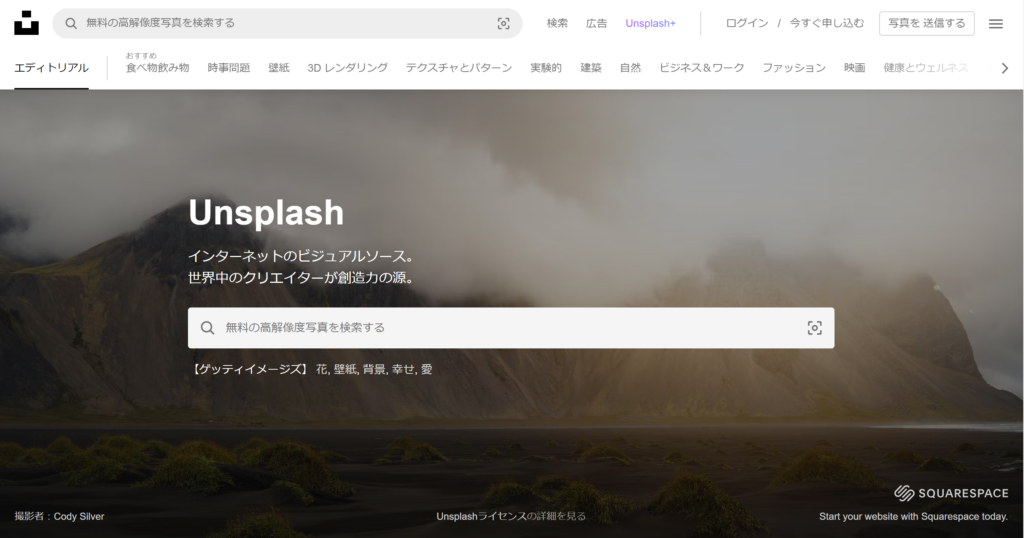Click the ゲッティイメージズ link

click(x=249, y=370)
